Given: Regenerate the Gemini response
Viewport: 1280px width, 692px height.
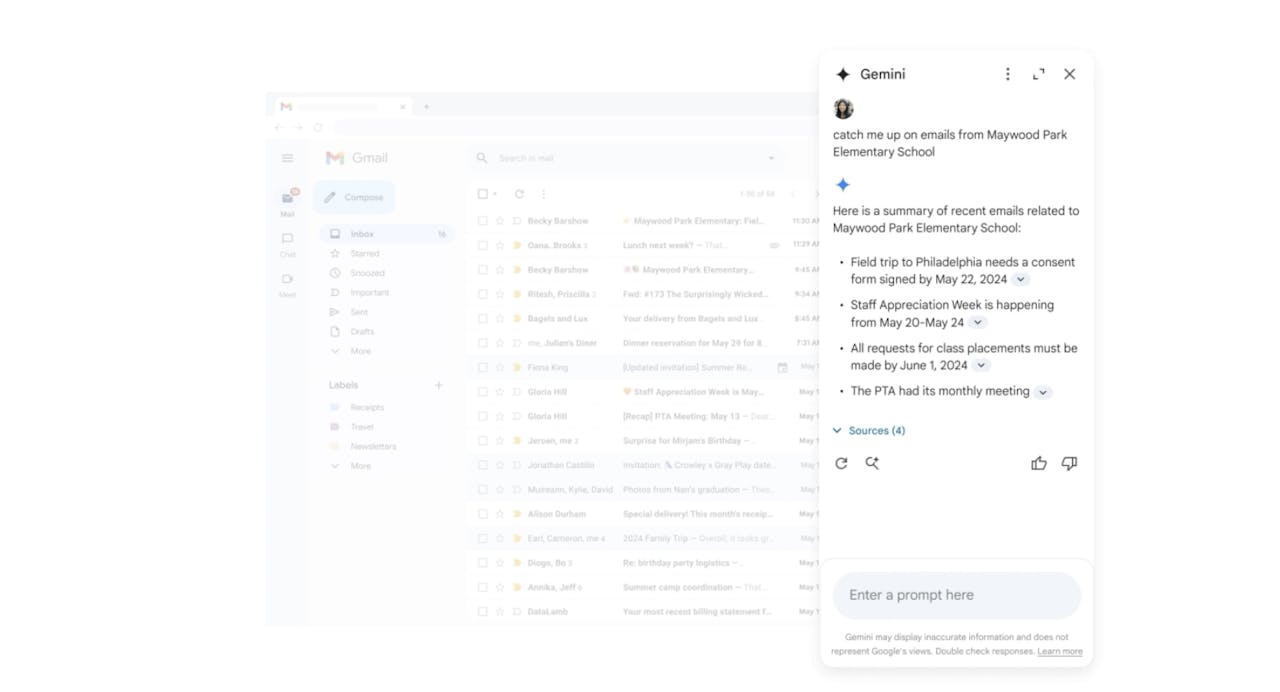Looking at the screenshot, I should 841,463.
